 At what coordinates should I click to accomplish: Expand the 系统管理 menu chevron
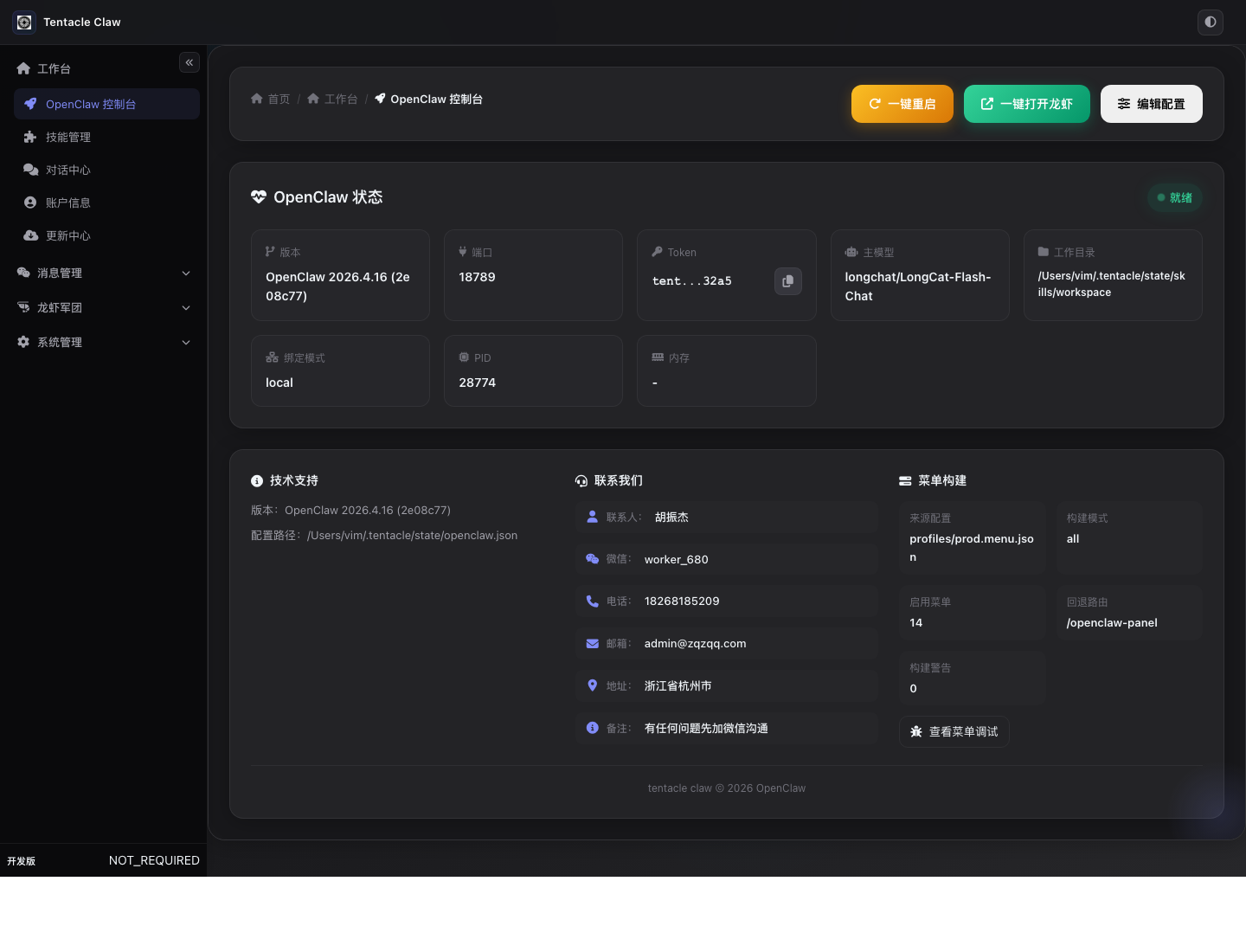click(186, 342)
